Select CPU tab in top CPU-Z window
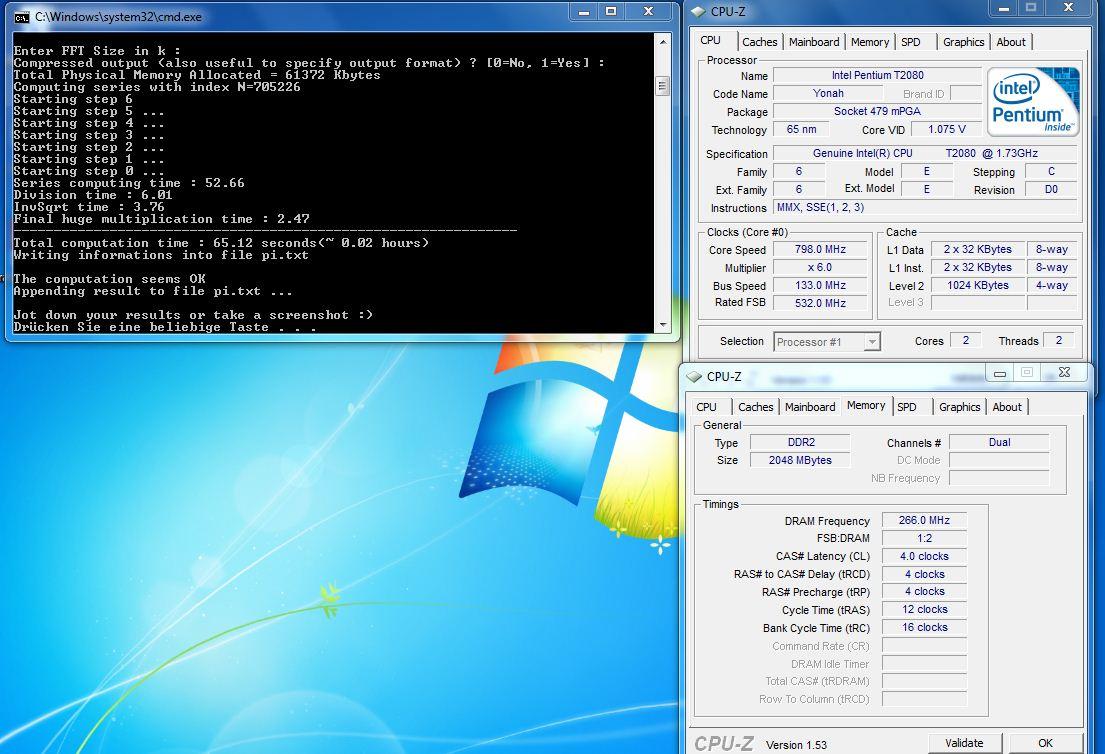1105x754 pixels. [x=710, y=41]
